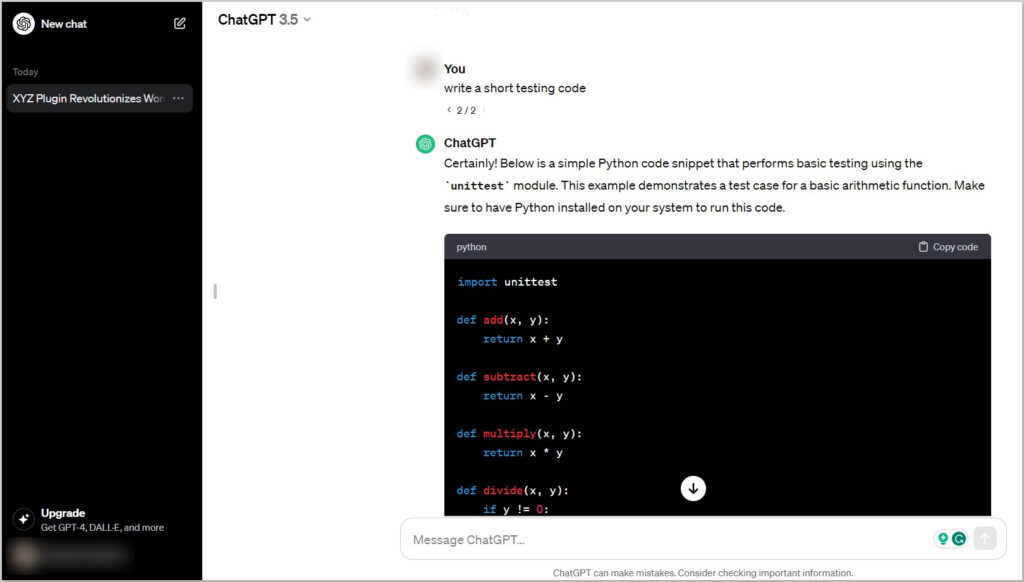The height and width of the screenshot is (582, 1024).
Task: Click the '2 / 2' version counter
Action: 466,110
